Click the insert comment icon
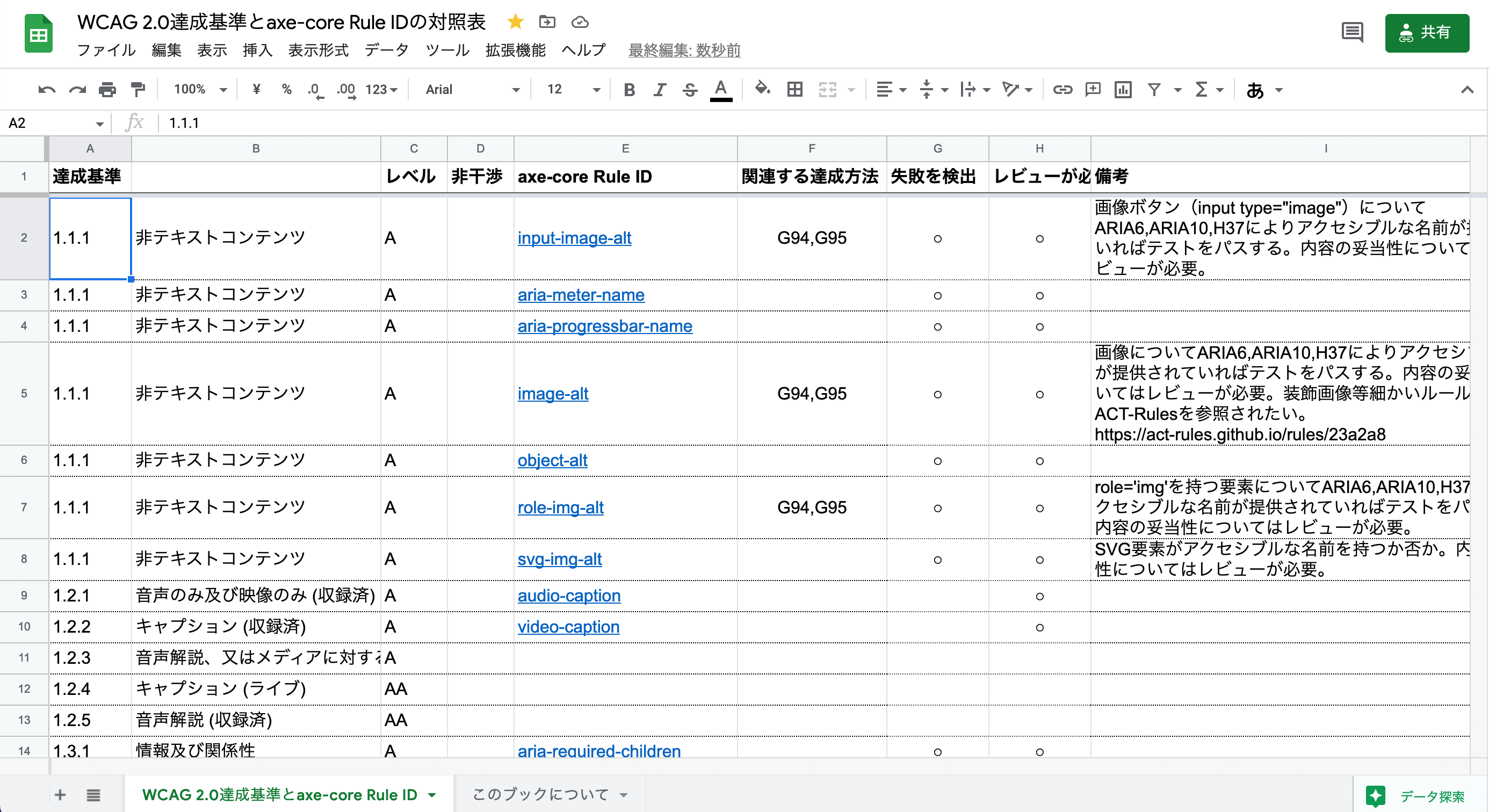The width and height of the screenshot is (1489, 812). (1093, 89)
